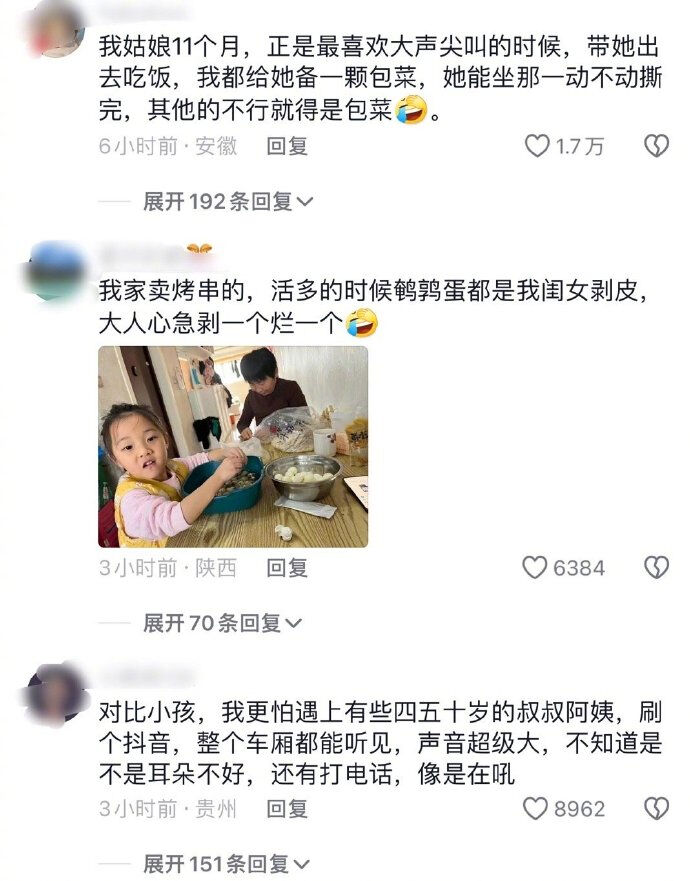
Task: Open the first commenter's blurred avatar
Action: [57, 27]
